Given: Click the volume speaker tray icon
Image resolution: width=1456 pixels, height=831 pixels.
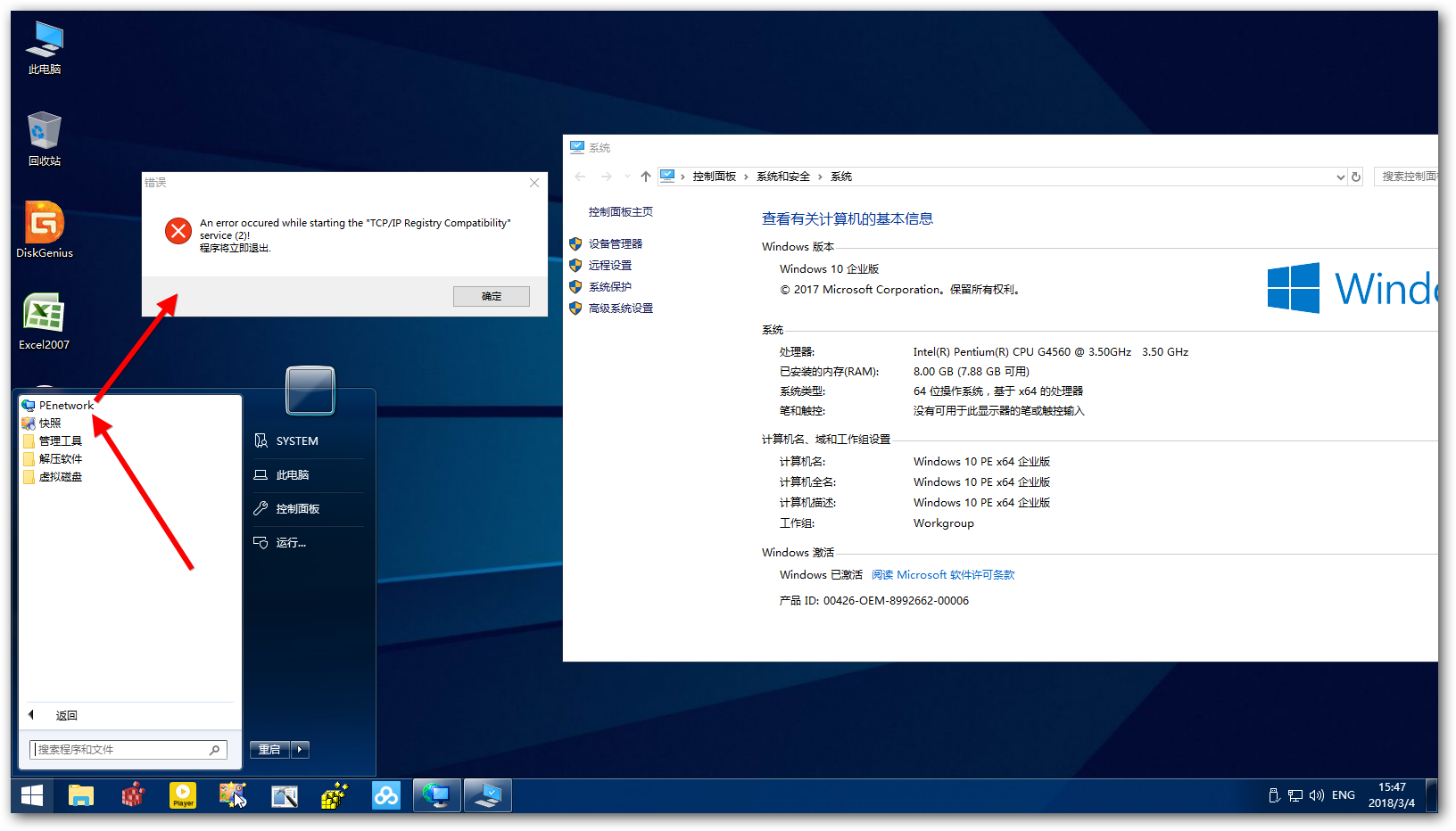Looking at the screenshot, I should [1317, 795].
